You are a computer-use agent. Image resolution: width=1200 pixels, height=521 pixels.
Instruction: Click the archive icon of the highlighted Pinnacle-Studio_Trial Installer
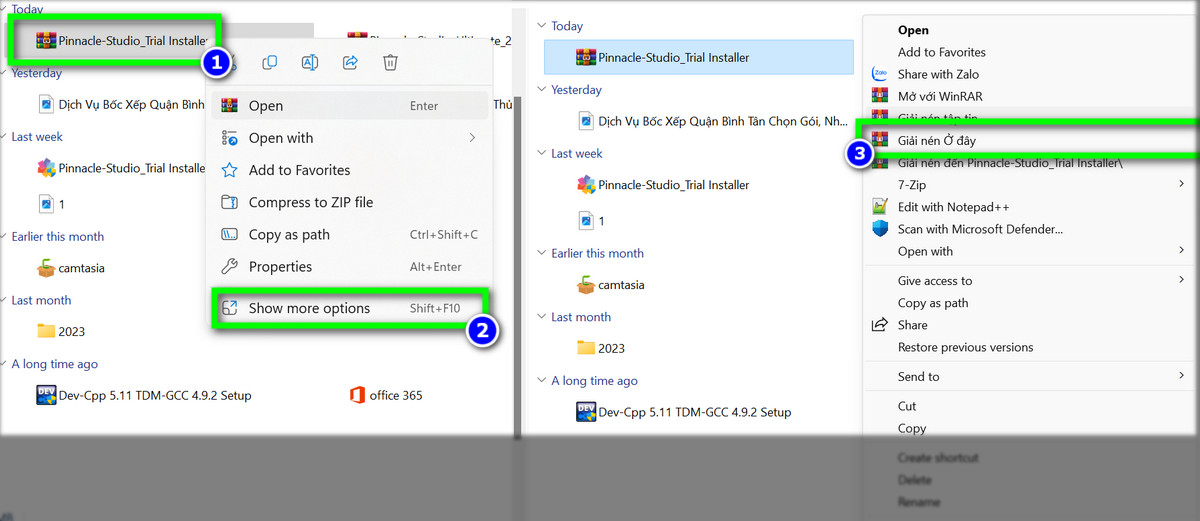[586, 57]
